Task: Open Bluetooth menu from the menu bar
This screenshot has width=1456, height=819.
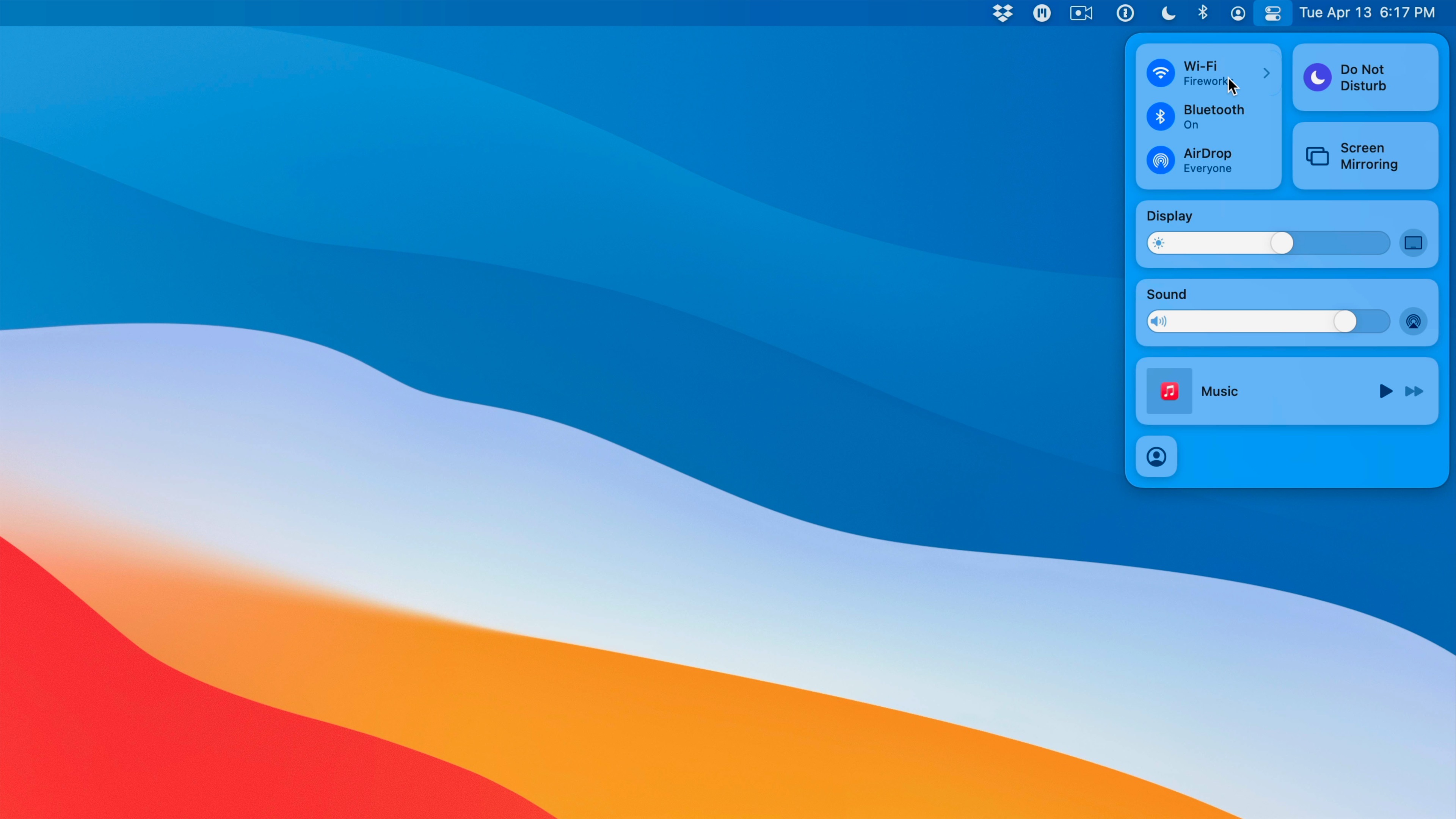Action: 1203,13
